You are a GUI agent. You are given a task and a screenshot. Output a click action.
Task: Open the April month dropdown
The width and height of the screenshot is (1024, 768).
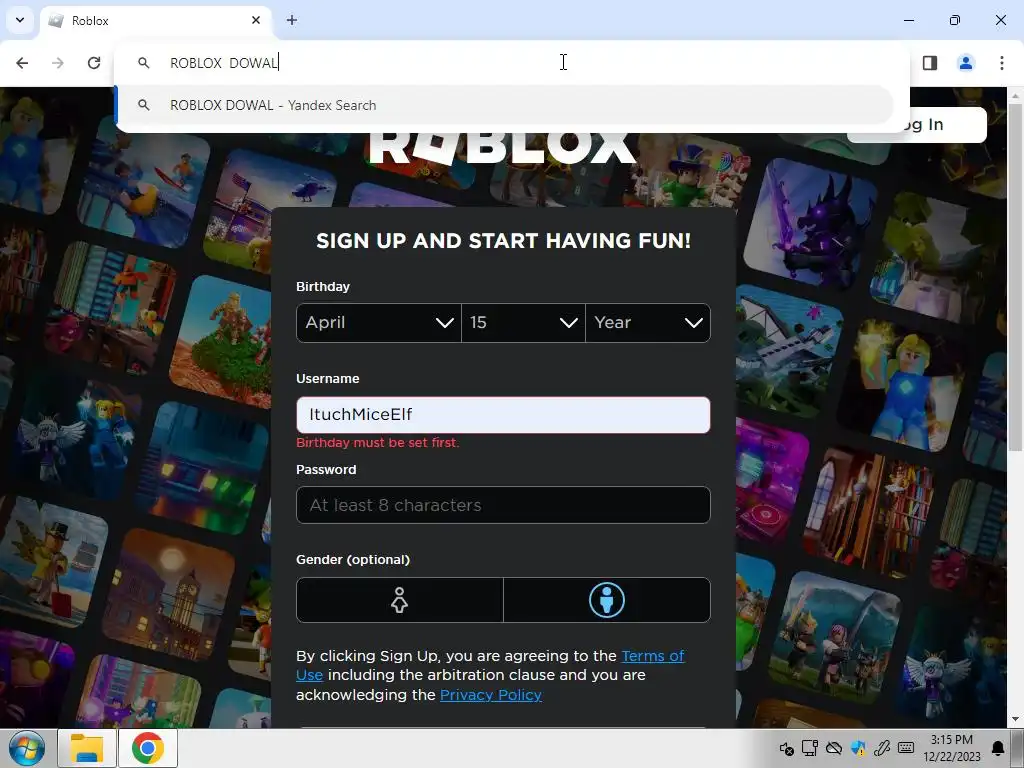pos(379,323)
